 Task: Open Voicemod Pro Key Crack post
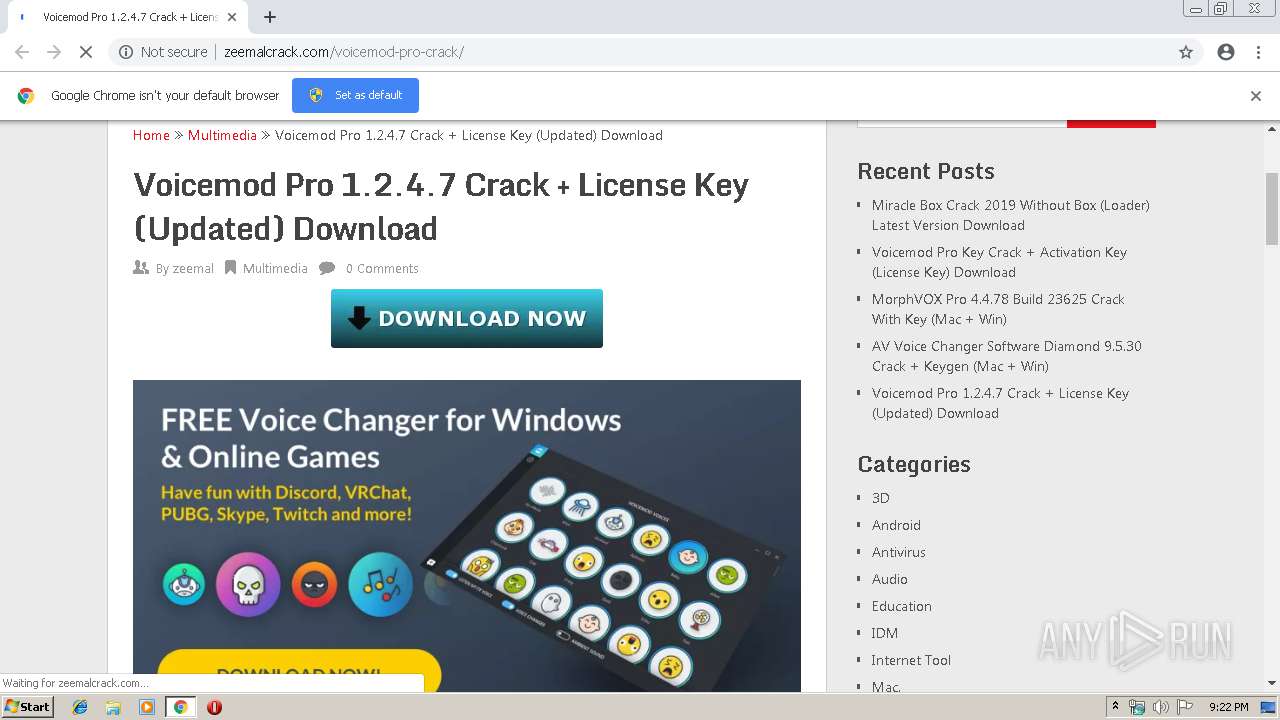point(999,262)
